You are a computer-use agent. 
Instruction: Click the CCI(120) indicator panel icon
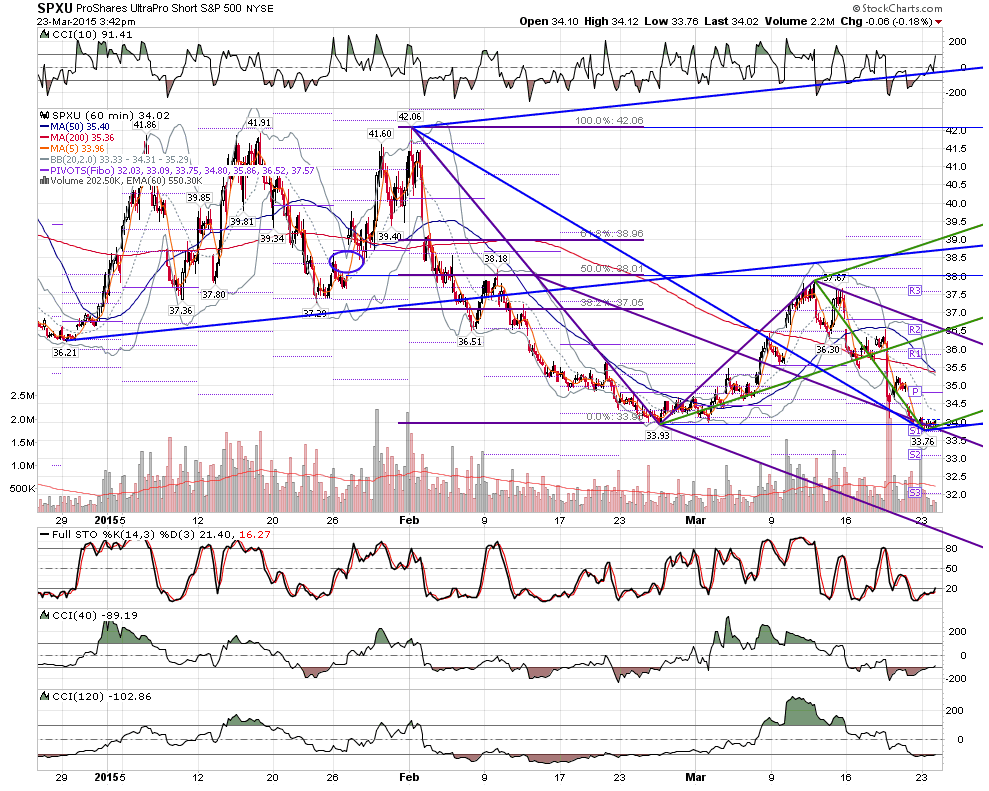pyautogui.click(x=44, y=696)
